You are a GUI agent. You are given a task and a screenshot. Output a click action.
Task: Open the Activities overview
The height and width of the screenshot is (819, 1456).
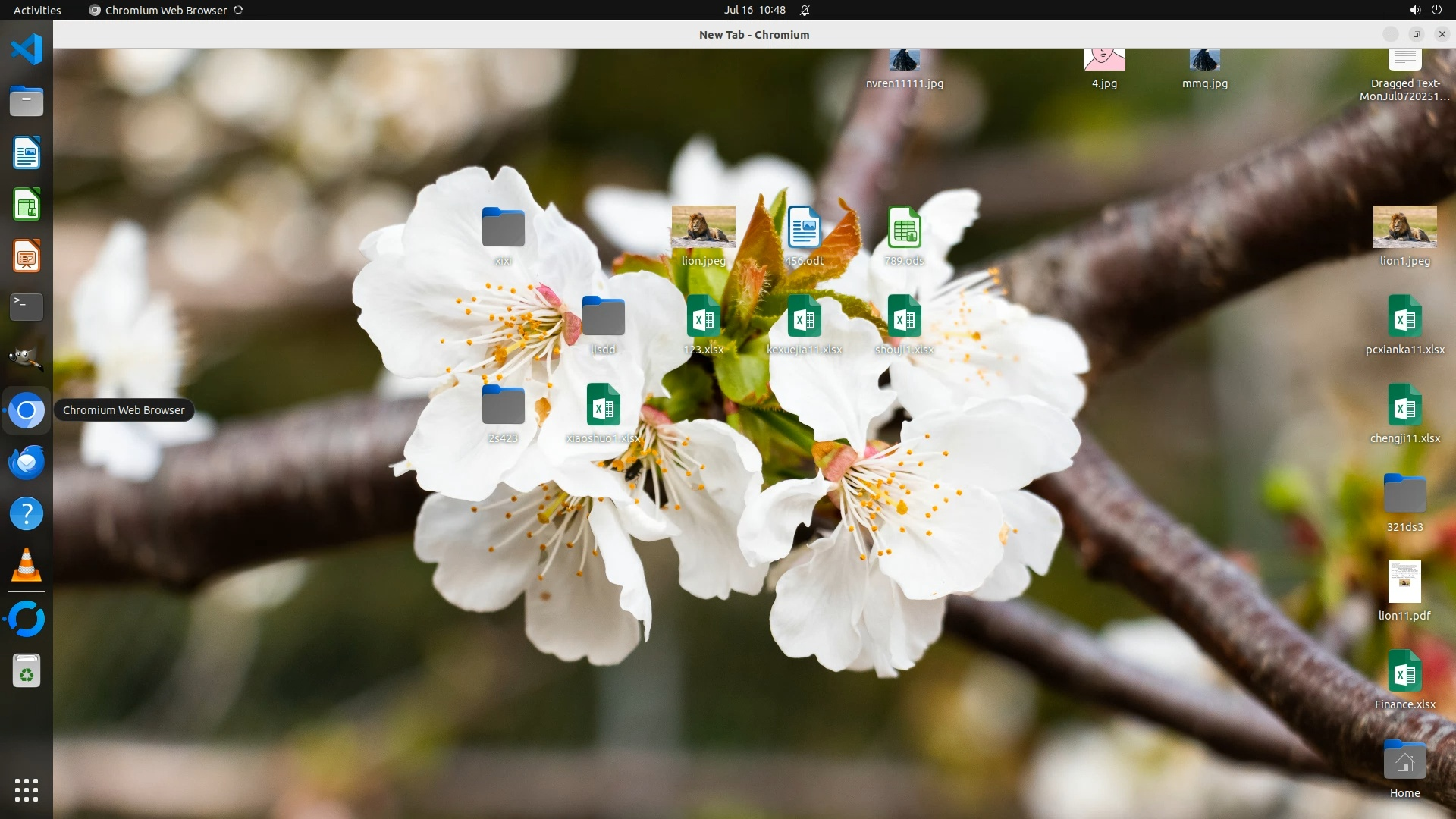(x=37, y=10)
